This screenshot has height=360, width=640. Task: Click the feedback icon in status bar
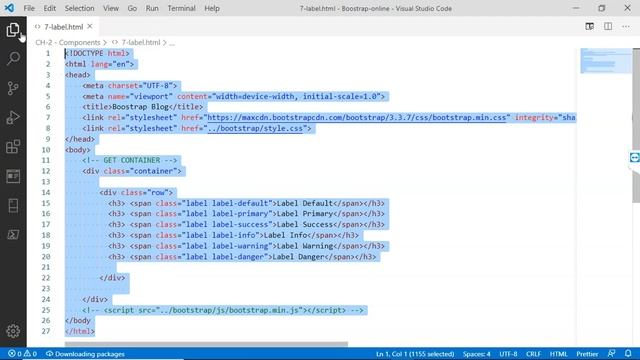(x=611, y=353)
